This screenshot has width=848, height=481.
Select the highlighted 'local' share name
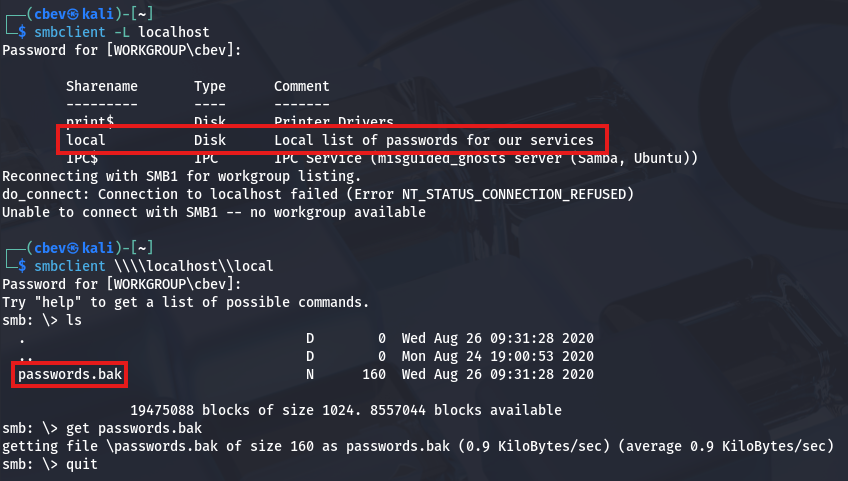point(86,140)
